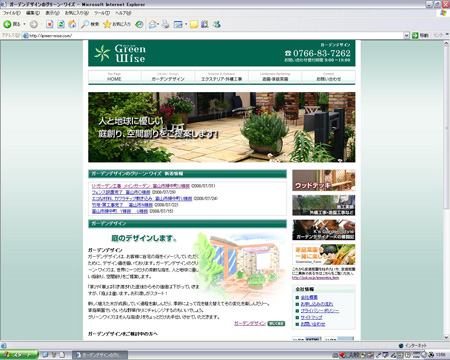The height and width of the screenshot is (360, 450).
Task: Open プライバシーポリシー link in company info
Action: coord(320,311)
